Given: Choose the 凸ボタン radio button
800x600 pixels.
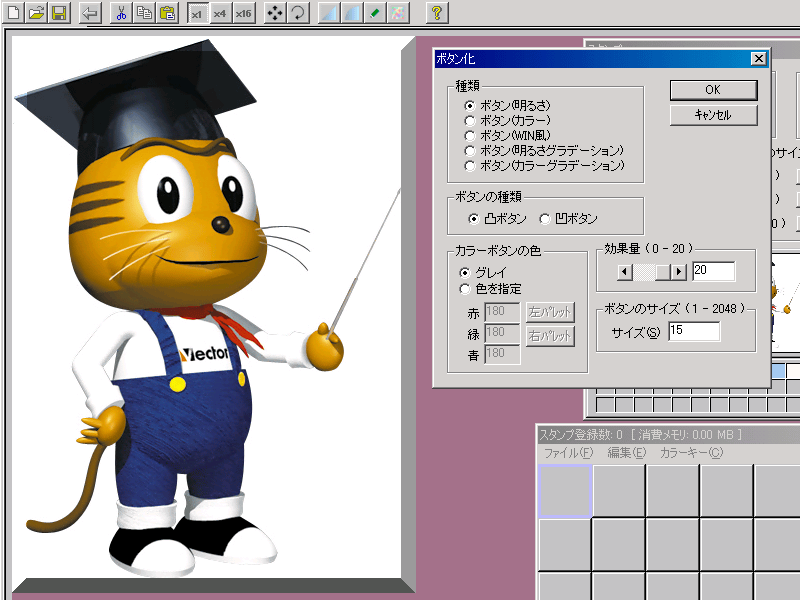Looking at the screenshot, I should pyautogui.click(x=497, y=219).
